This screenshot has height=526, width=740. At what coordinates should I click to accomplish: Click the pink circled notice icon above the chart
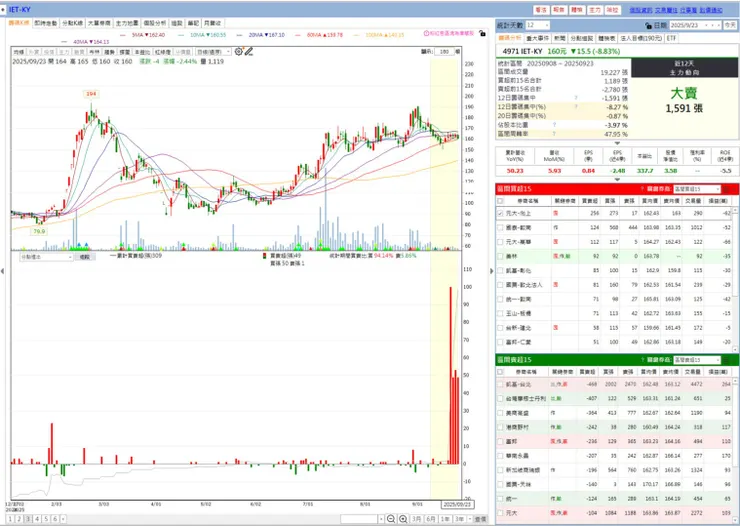click(x=426, y=33)
